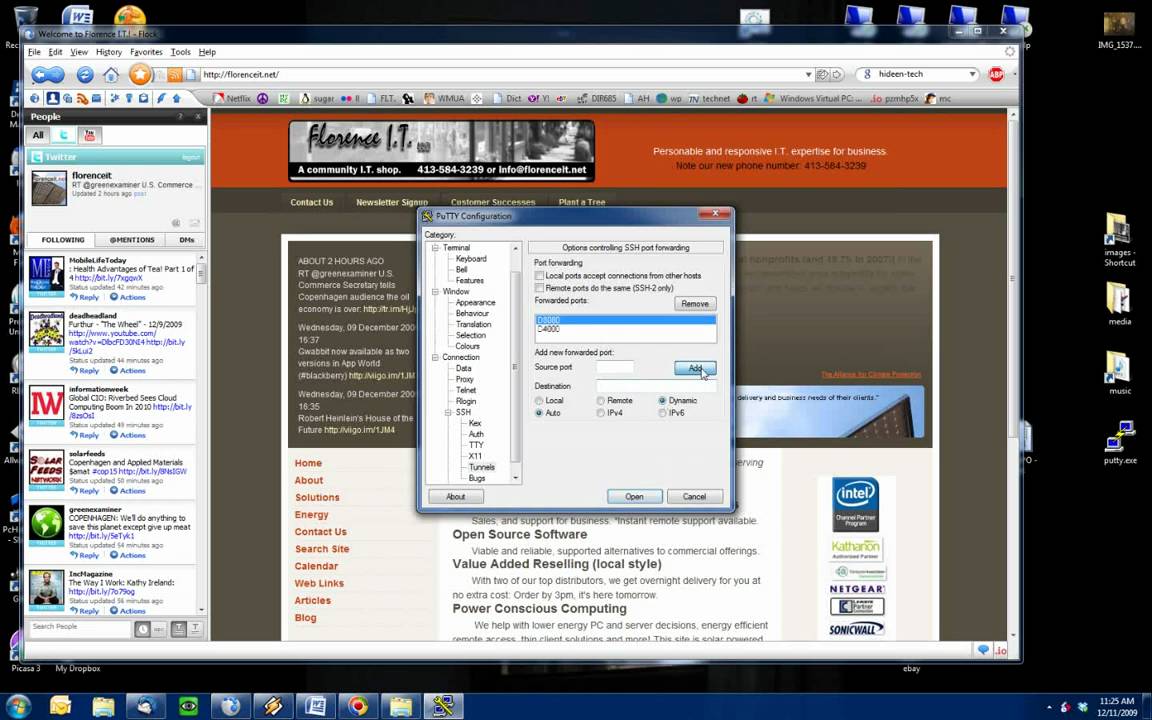The height and width of the screenshot is (720, 1152).
Task: Open the address bar history dropdown arrow
Action: pyautogui.click(x=808, y=74)
